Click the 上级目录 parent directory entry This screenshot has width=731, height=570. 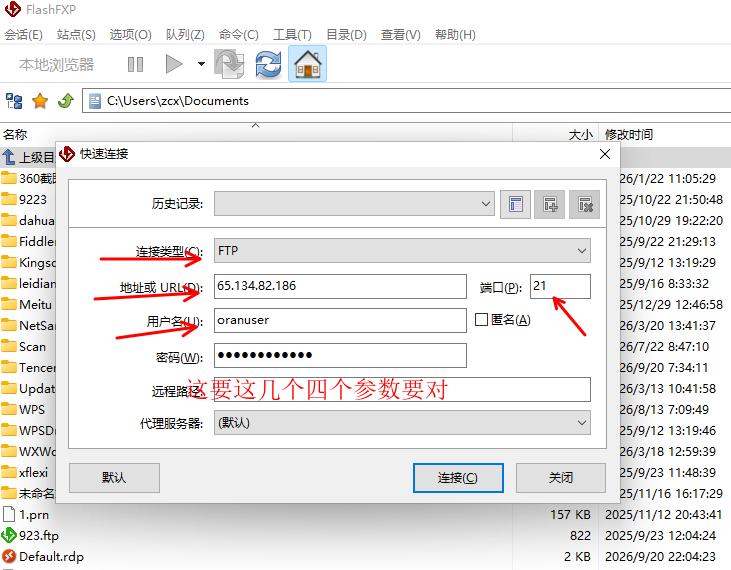pos(28,158)
